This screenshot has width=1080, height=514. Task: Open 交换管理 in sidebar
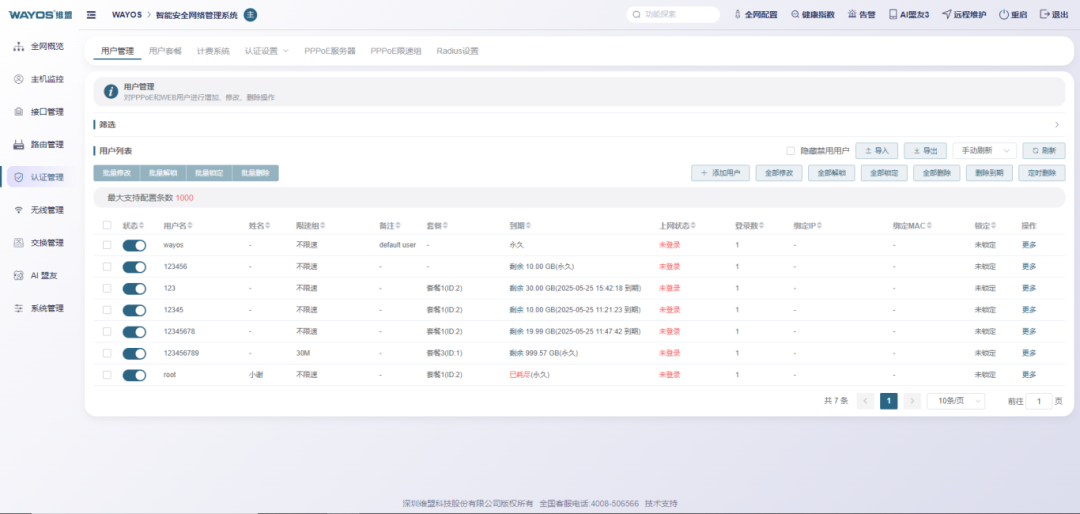pyautogui.click(x=39, y=243)
